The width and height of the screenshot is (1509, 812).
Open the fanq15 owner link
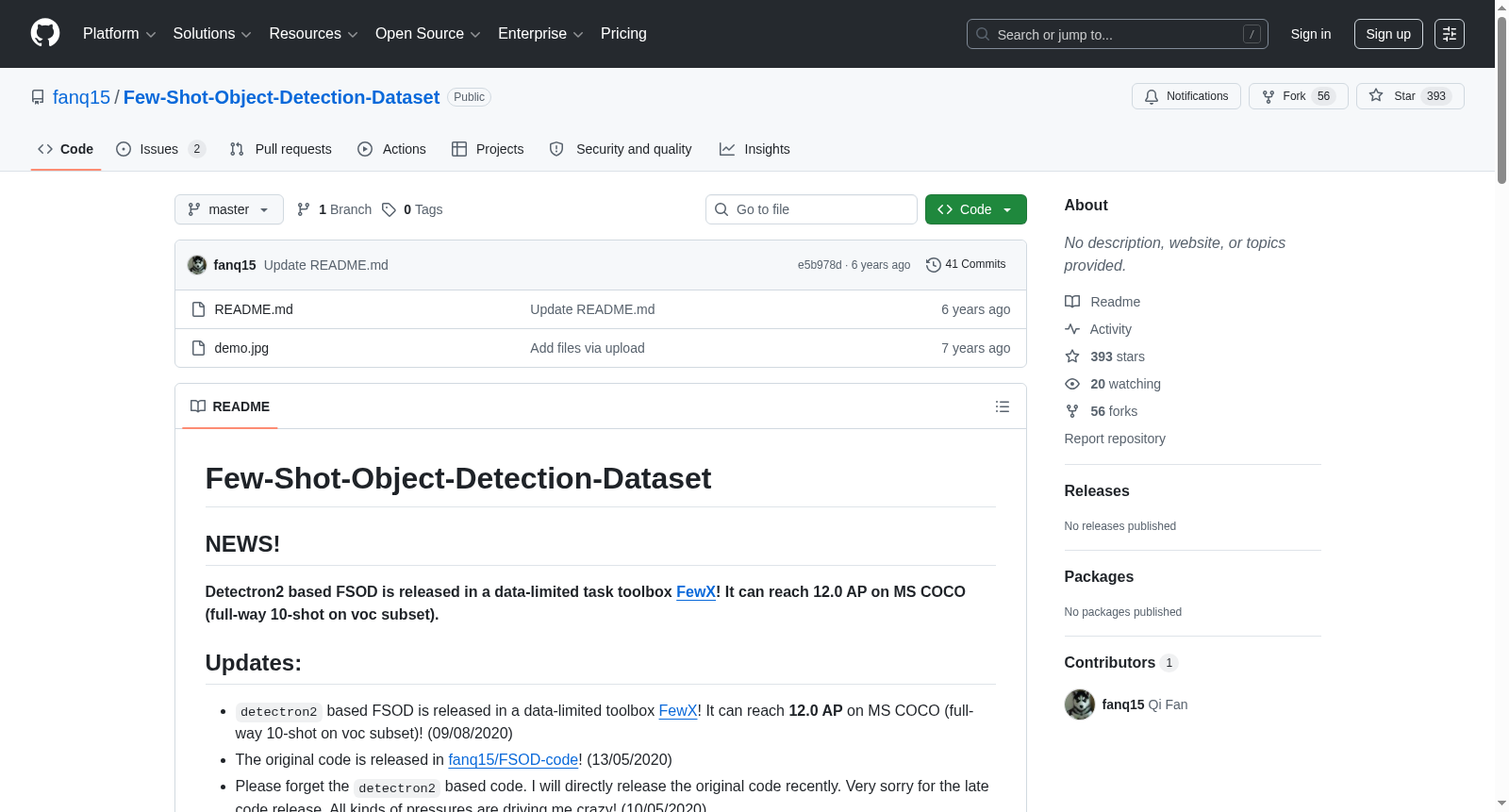point(81,97)
